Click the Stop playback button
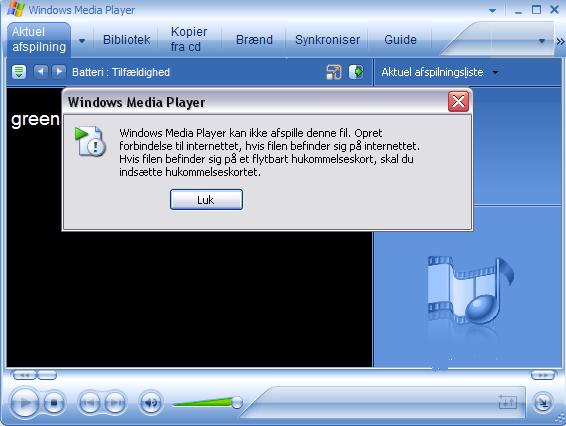 (55, 402)
